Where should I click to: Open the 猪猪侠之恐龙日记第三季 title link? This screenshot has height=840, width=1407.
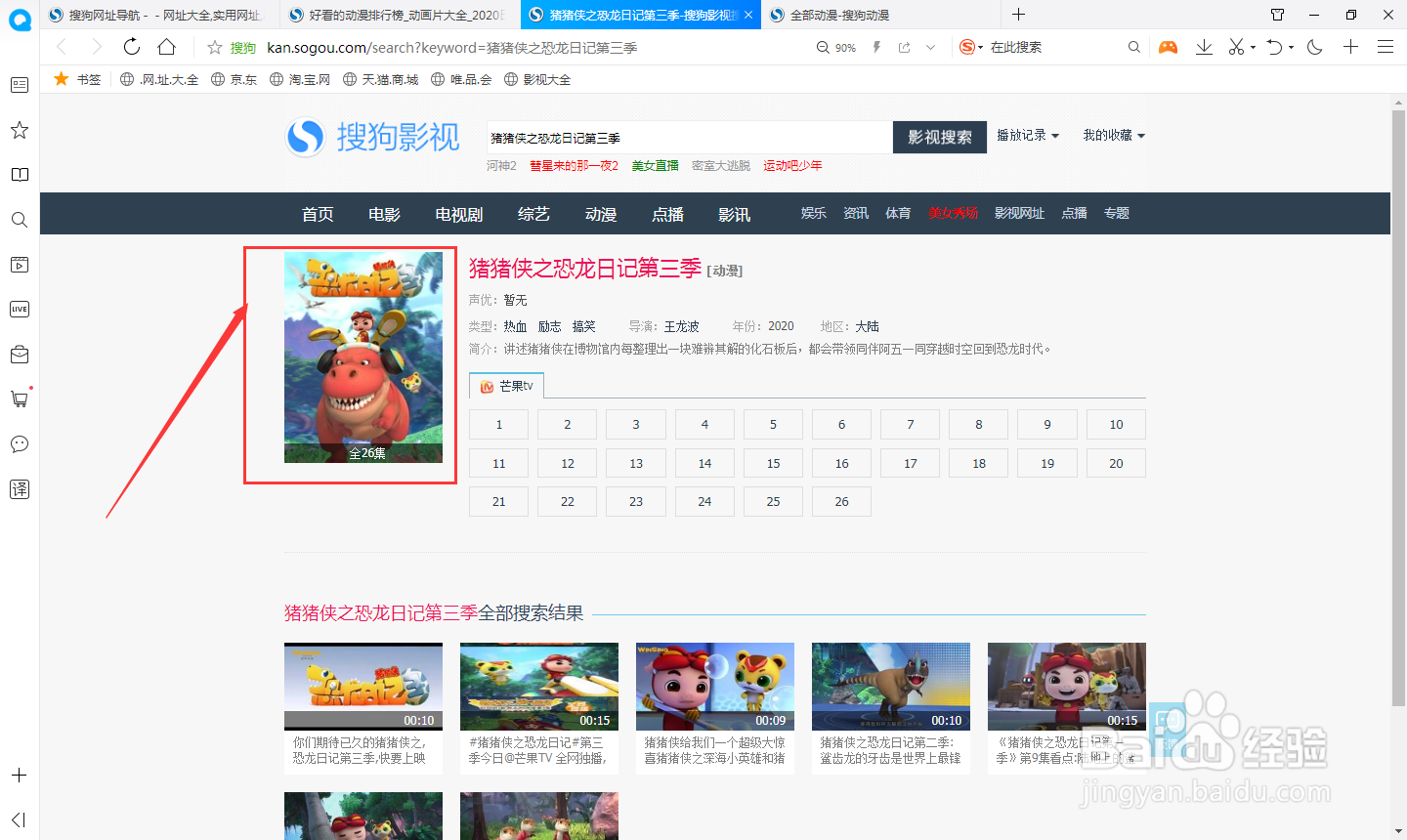pos(585,269)
